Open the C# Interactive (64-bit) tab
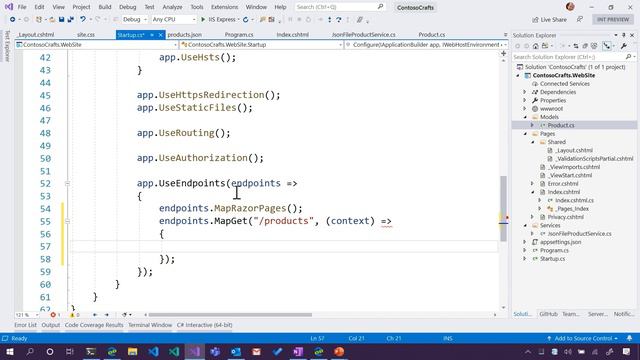The height and width of the screenshot is (360, 640). pyautogui.click(x=204, y=325)
